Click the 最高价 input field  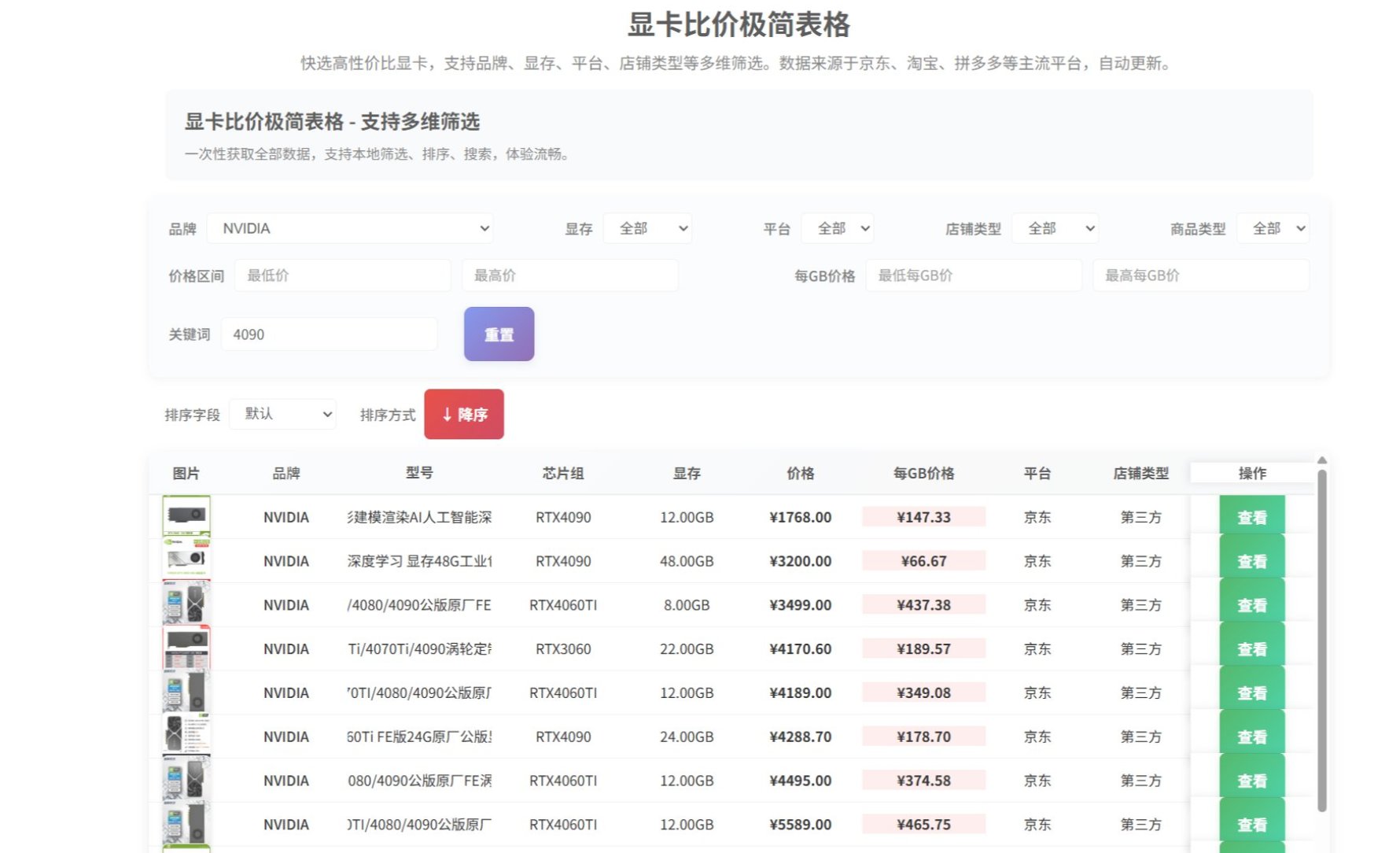570,275
